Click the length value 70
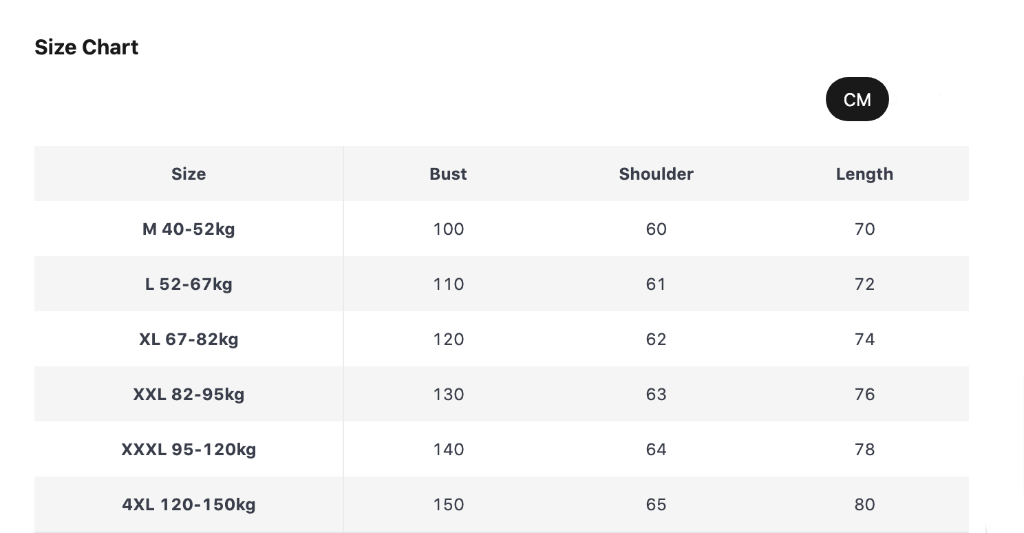 [864, 229]
